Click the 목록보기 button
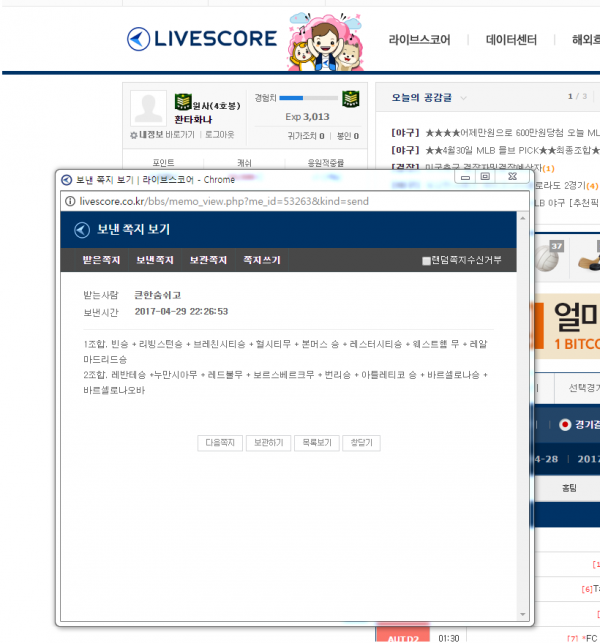Viewport: 600px width, 643px height. click(317, 443)
